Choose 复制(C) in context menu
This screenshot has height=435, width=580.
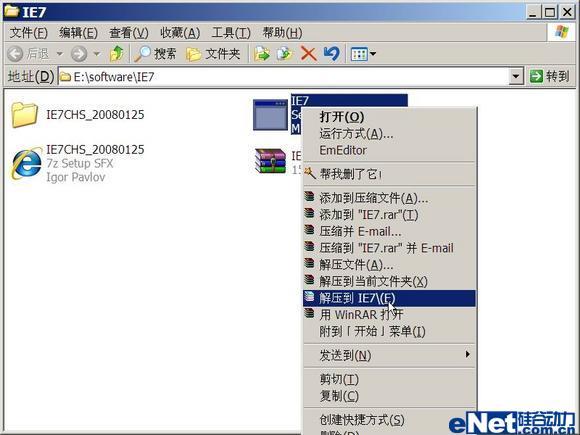(x=389, y=396)
